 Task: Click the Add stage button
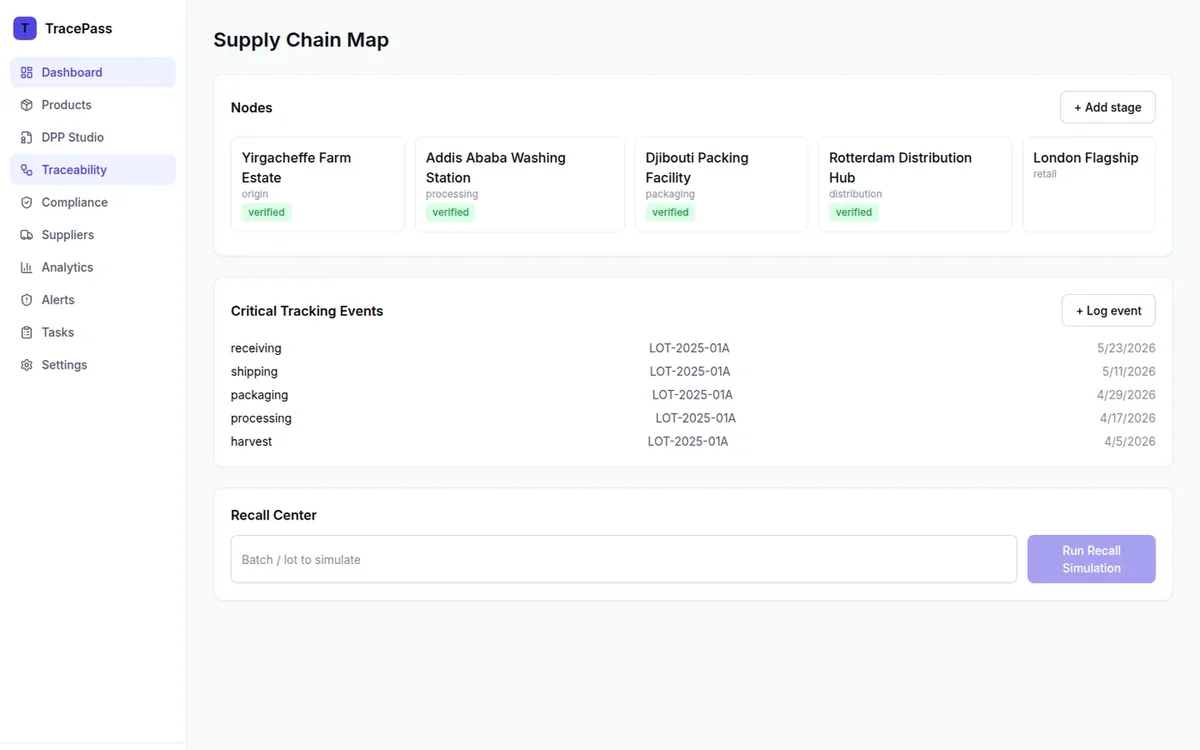click(1108, 107)
